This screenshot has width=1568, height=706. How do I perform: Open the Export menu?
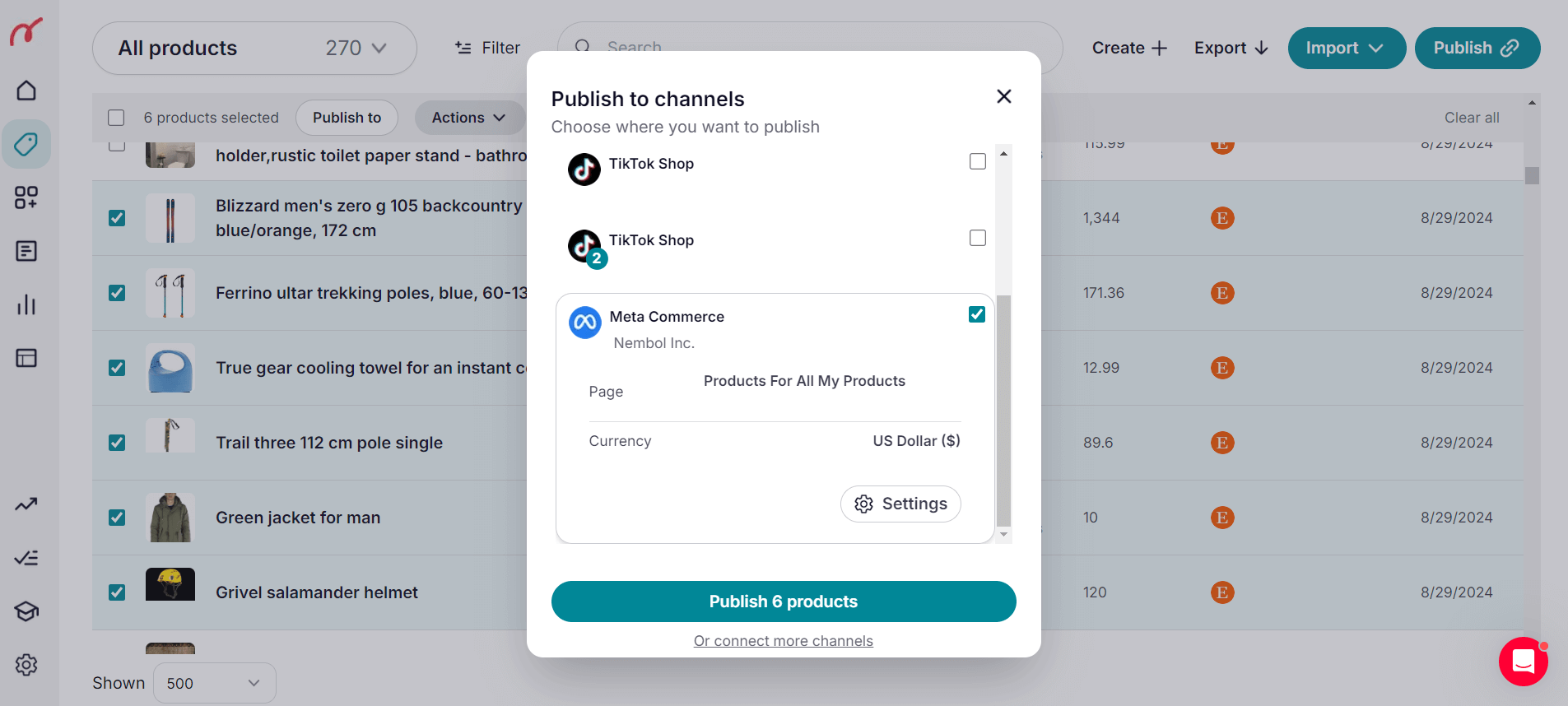point(1231,48)
